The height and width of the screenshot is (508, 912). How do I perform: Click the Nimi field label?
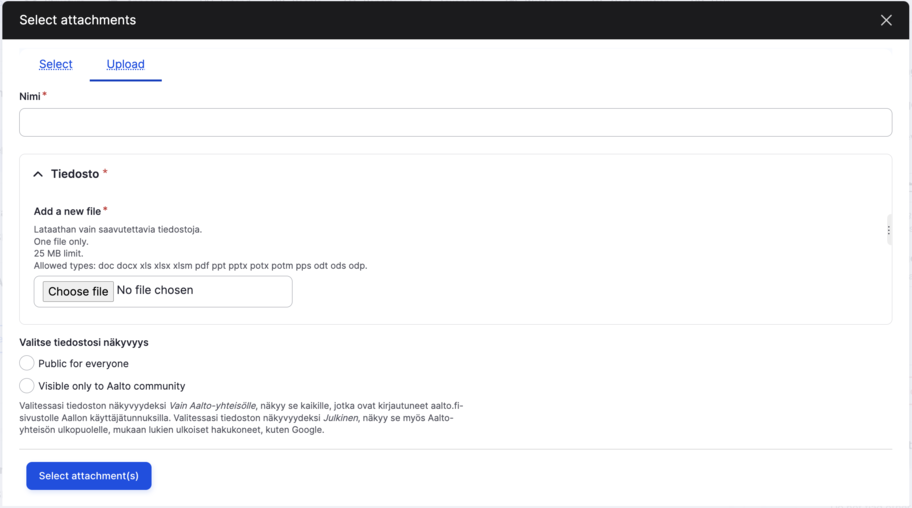tap(30, 96)
